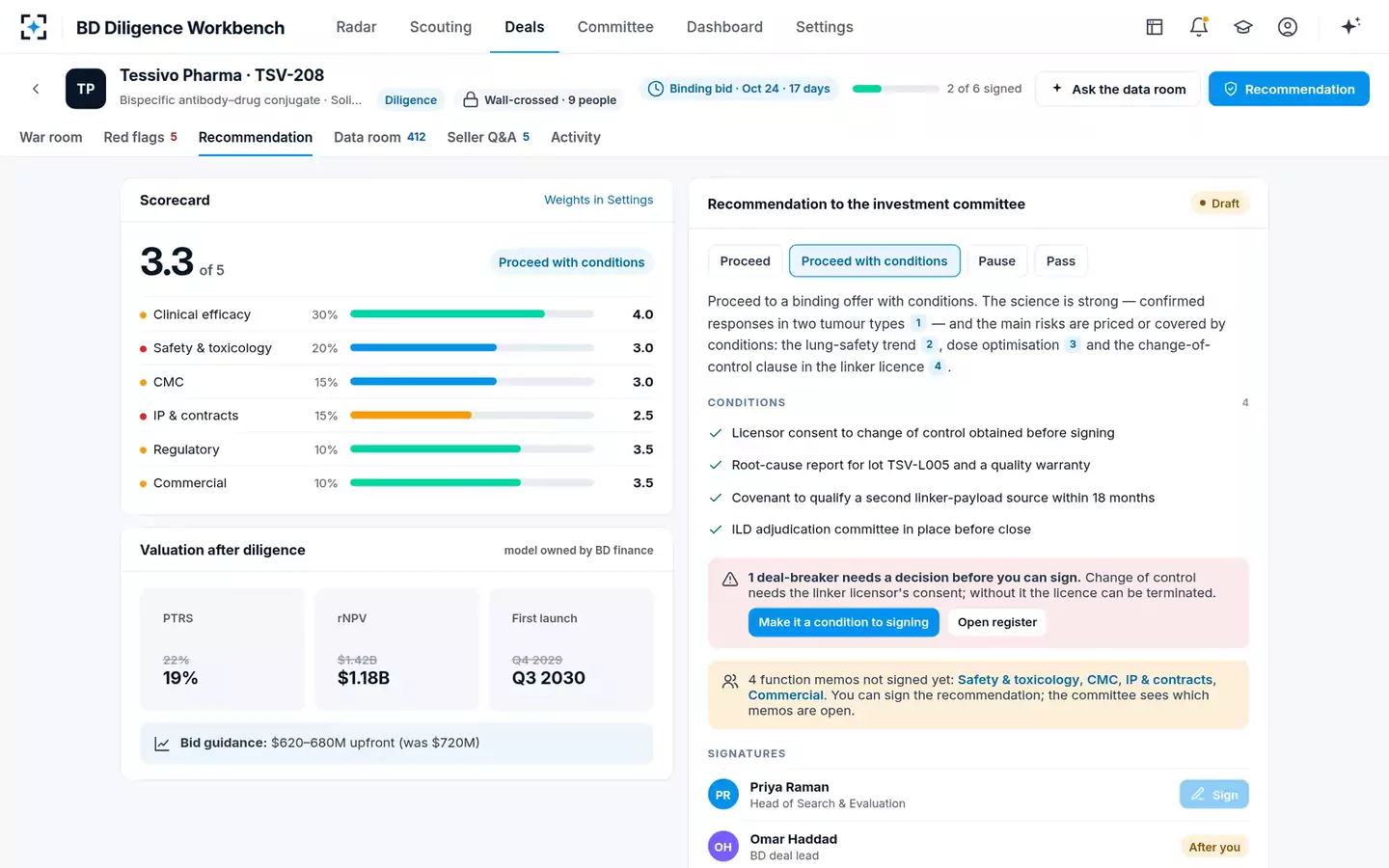Select the Pause recommendation option

point(996,261)
